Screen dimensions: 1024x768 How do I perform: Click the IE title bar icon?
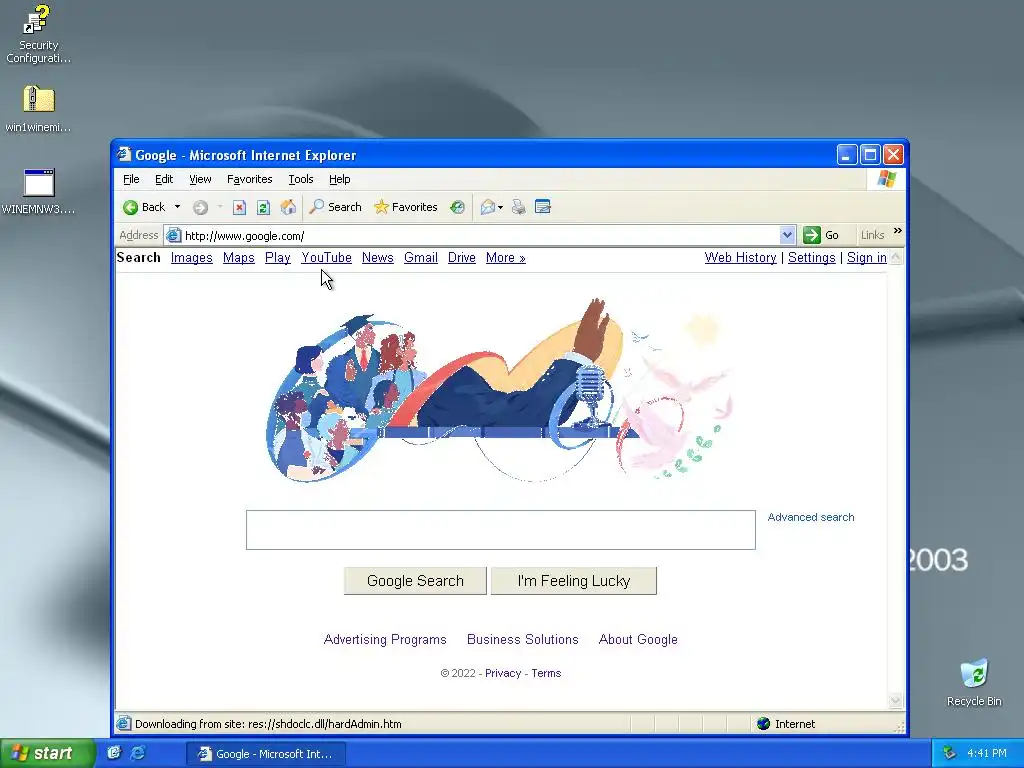point(124,155)
